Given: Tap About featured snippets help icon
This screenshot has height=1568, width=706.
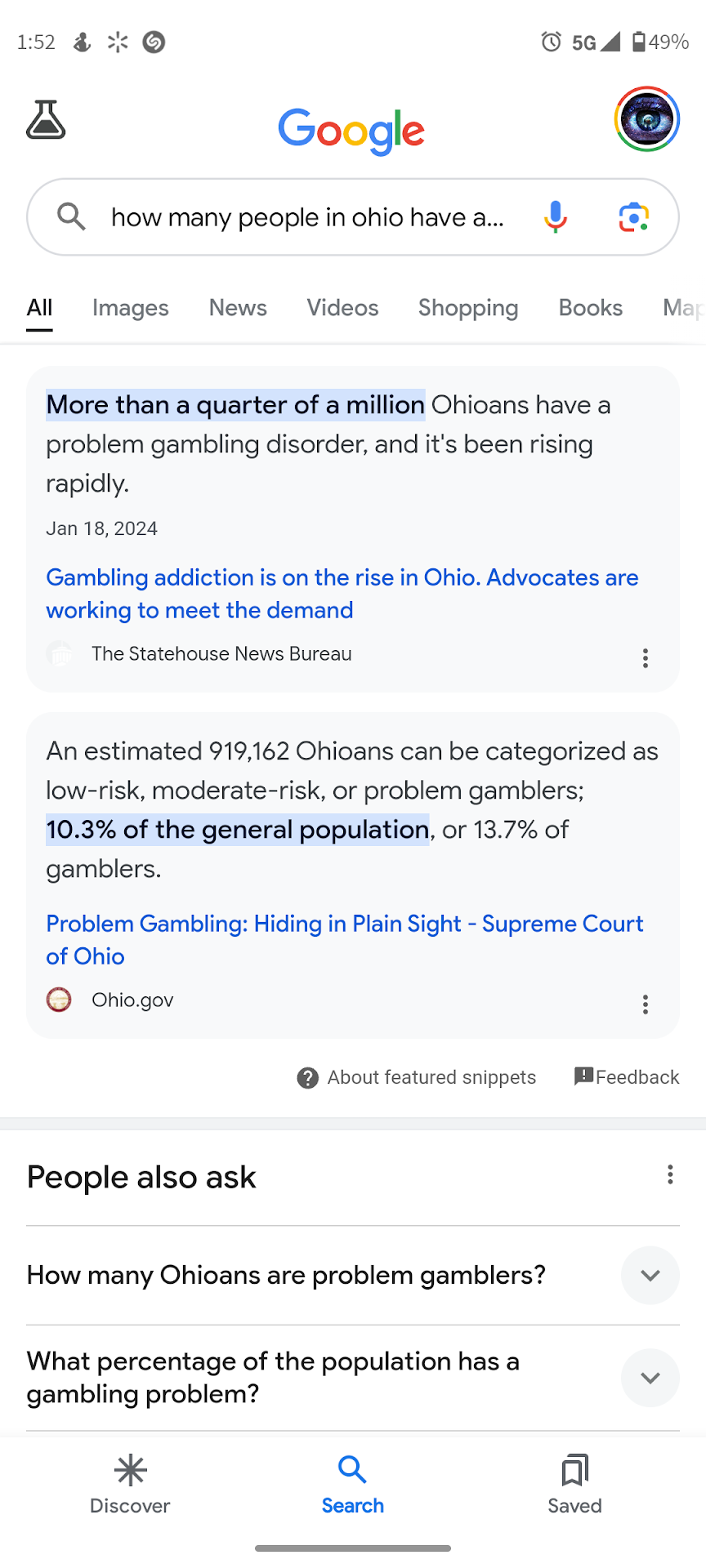Looking at the screenshot, I should 308,1078.
